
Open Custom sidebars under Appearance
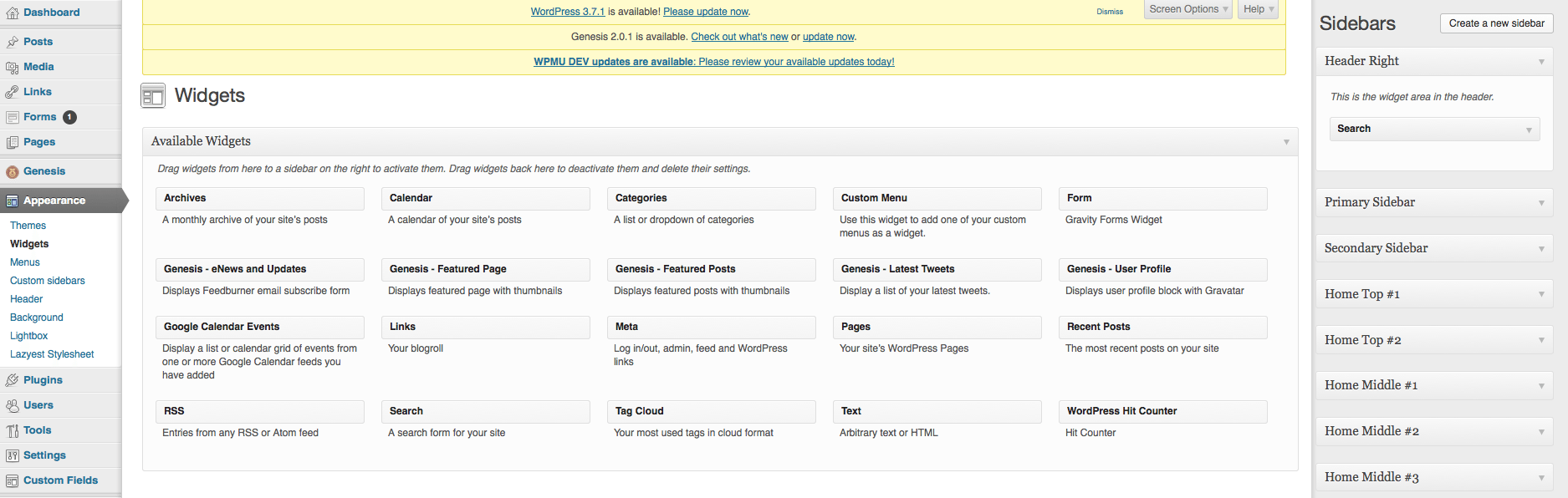click(48, 281)
